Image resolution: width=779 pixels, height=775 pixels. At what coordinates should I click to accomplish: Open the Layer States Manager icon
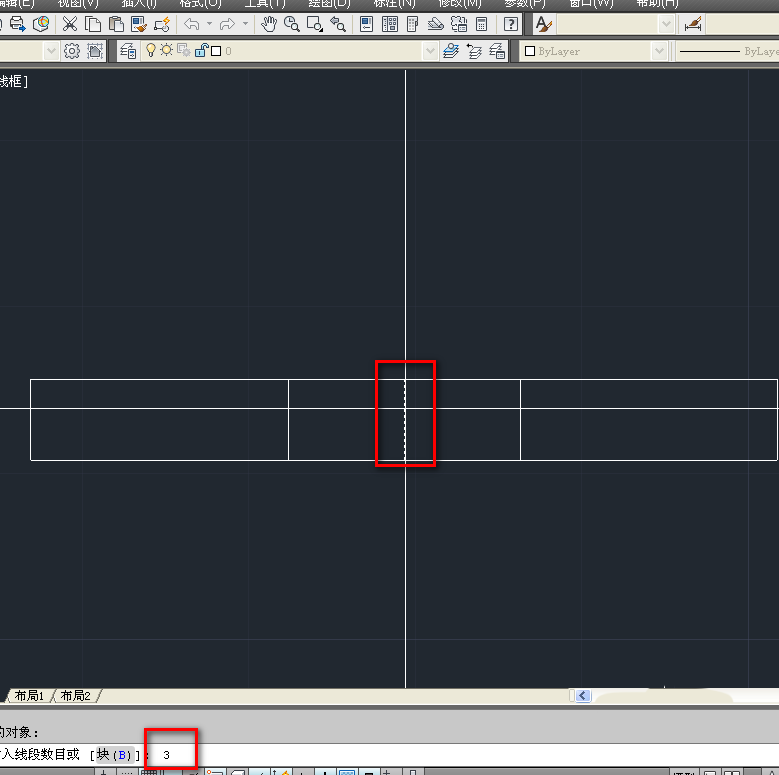point(497,51)
